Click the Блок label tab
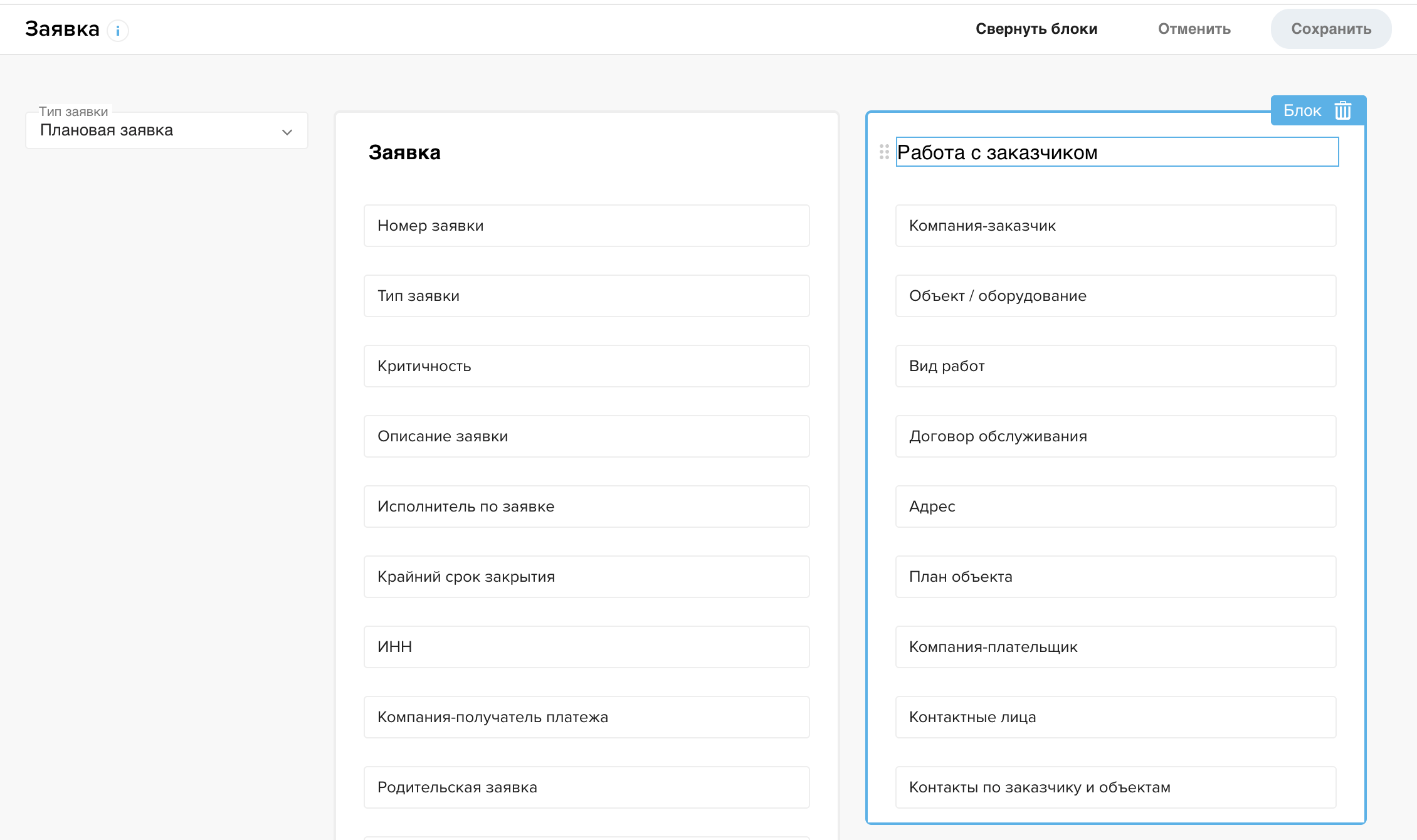Image resolution: width=1417 pixels, height=840 pixels. coord(1302,110)
